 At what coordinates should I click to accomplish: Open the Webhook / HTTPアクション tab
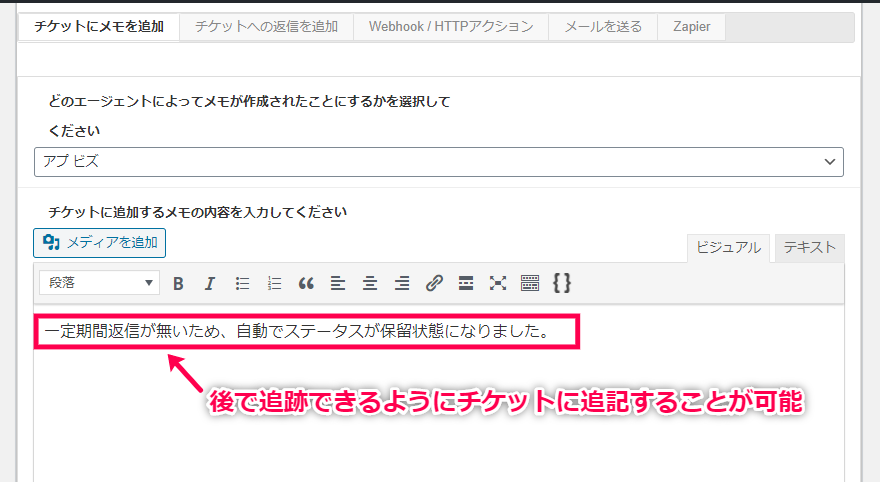[451, 26]
